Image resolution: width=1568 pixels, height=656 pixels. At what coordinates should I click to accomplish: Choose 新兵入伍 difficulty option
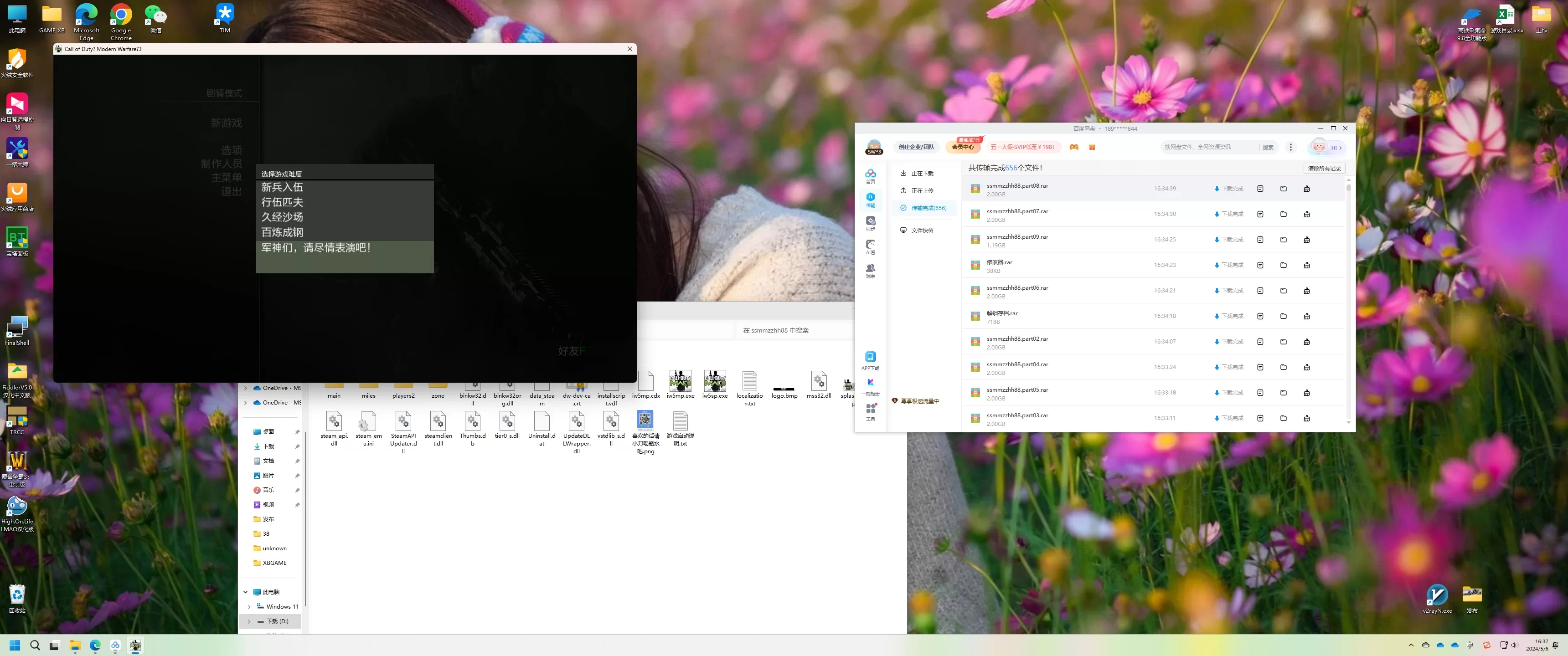click(283, 187)
